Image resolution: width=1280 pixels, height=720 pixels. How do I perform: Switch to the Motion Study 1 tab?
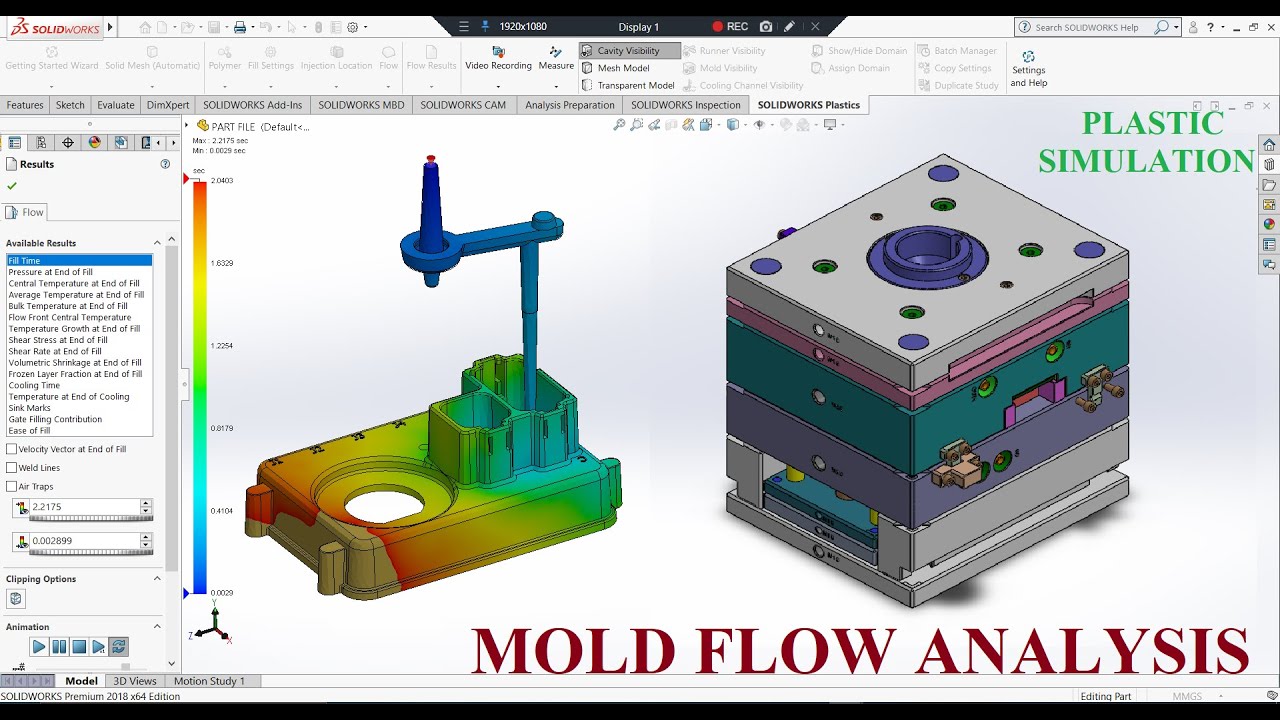click(x=209, y=681)
